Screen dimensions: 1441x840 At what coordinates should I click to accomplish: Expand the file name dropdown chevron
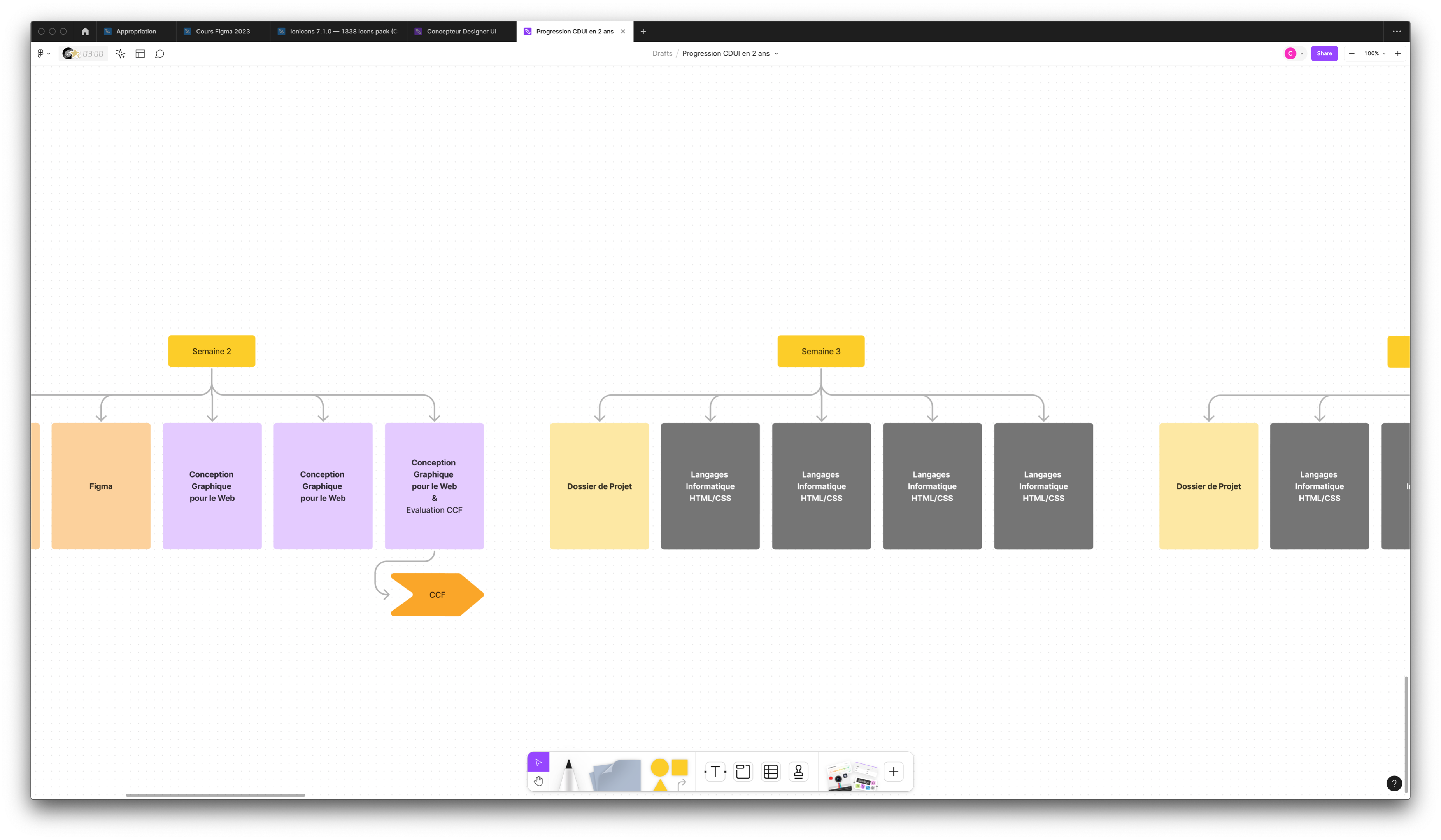776,54
